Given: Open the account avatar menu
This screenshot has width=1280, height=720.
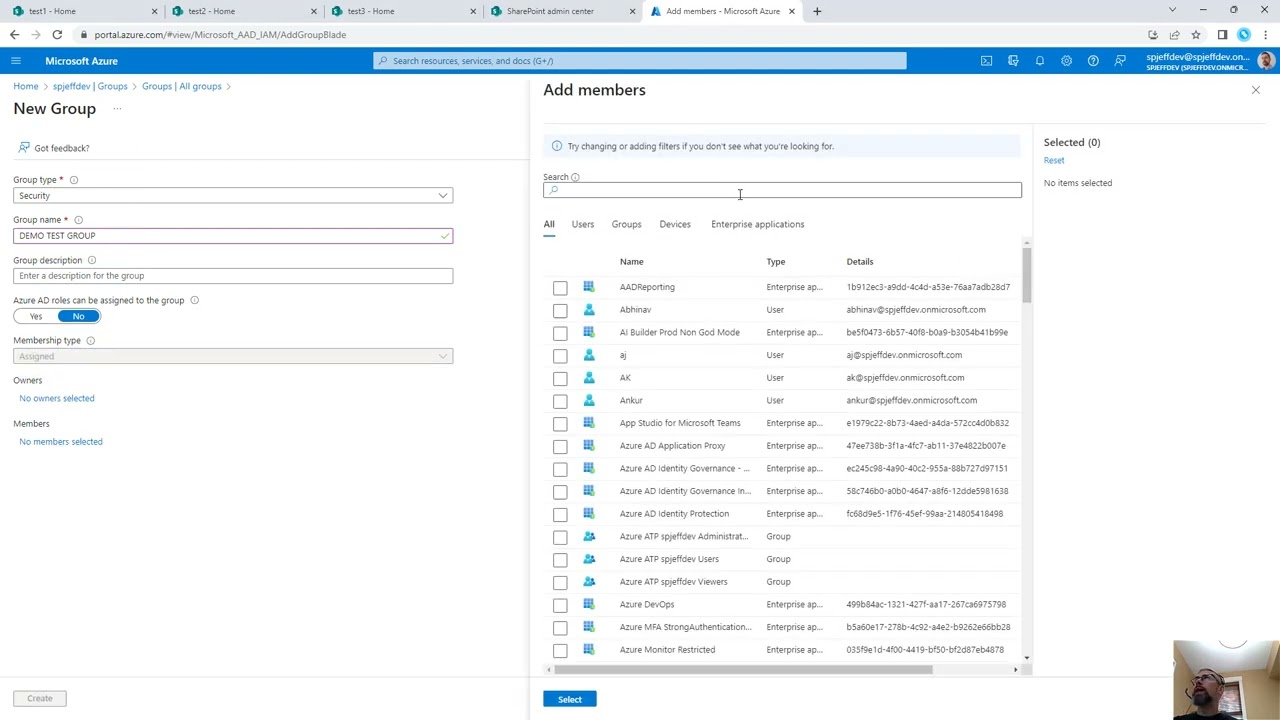Looking at the screenshot, I should pos(1265,61).
